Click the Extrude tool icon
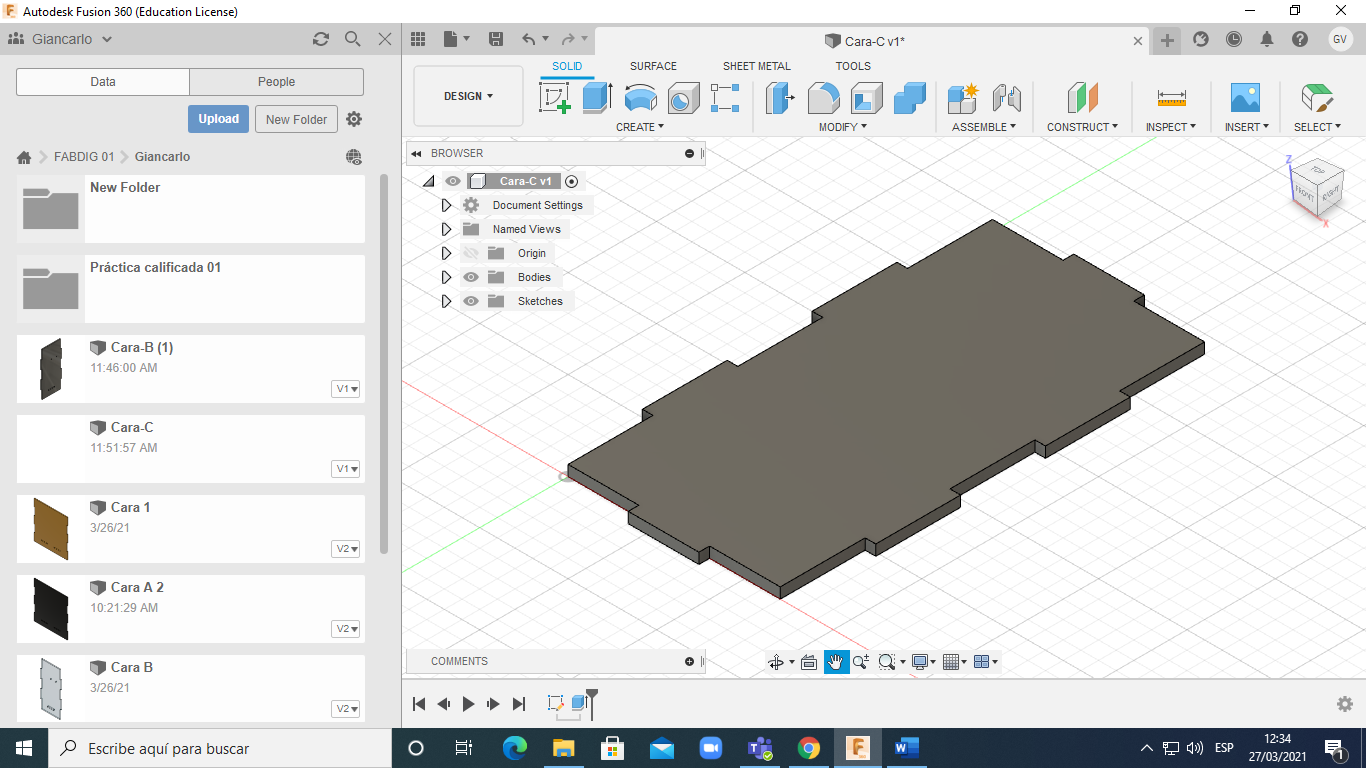The width and height of the screenshot is (1366, 768). [597, 98]
